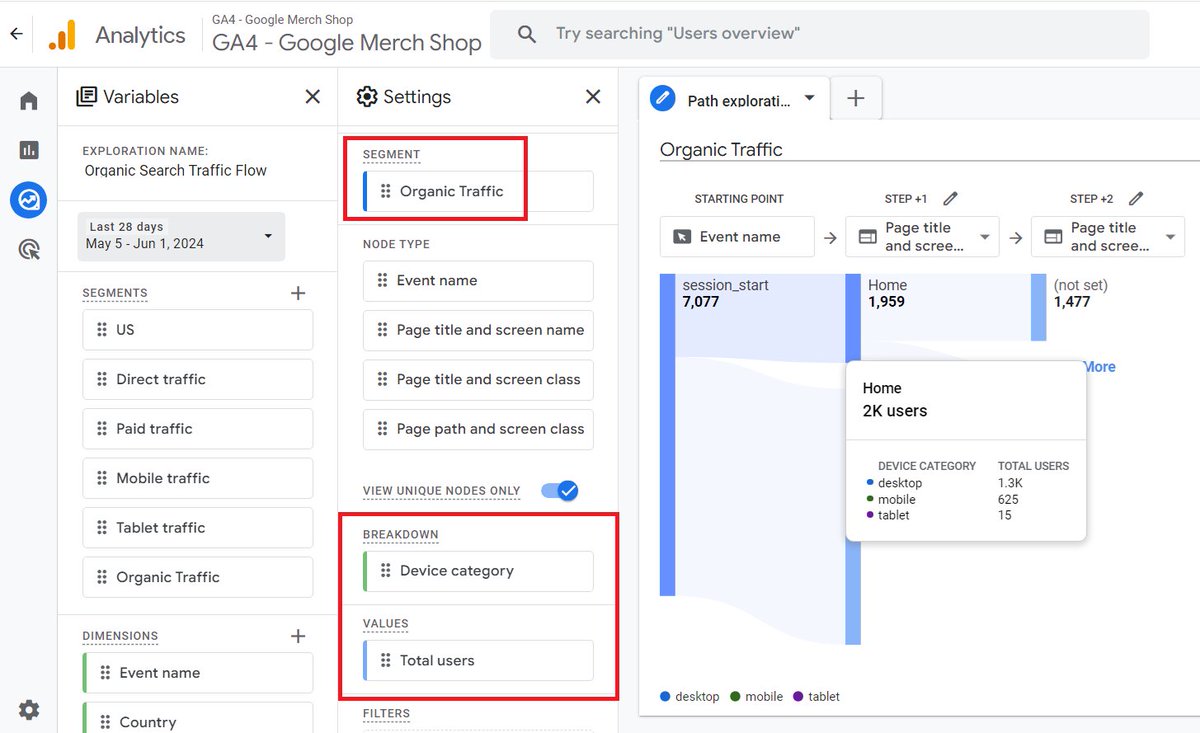Select US segment in Variables
Image resolution: width=1200 pixels, height=733 pixels.
(x=198, y=329)
